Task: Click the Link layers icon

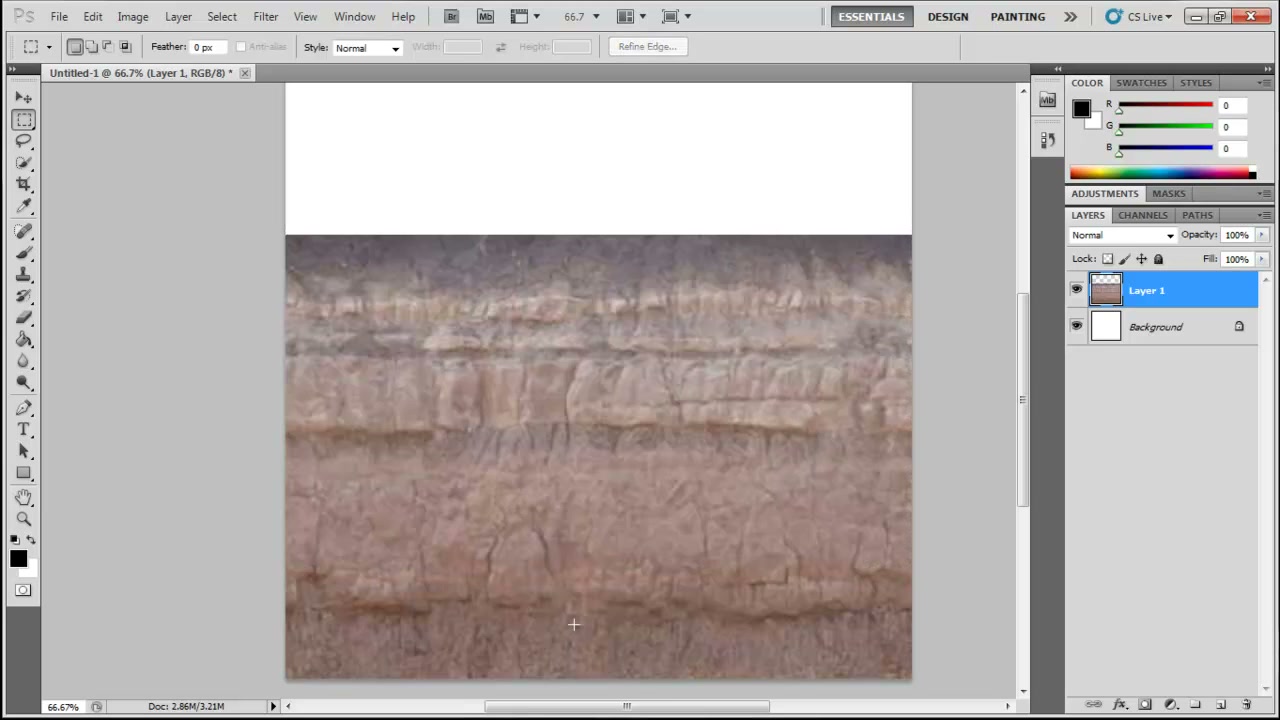Action: tap(1094, 705)
